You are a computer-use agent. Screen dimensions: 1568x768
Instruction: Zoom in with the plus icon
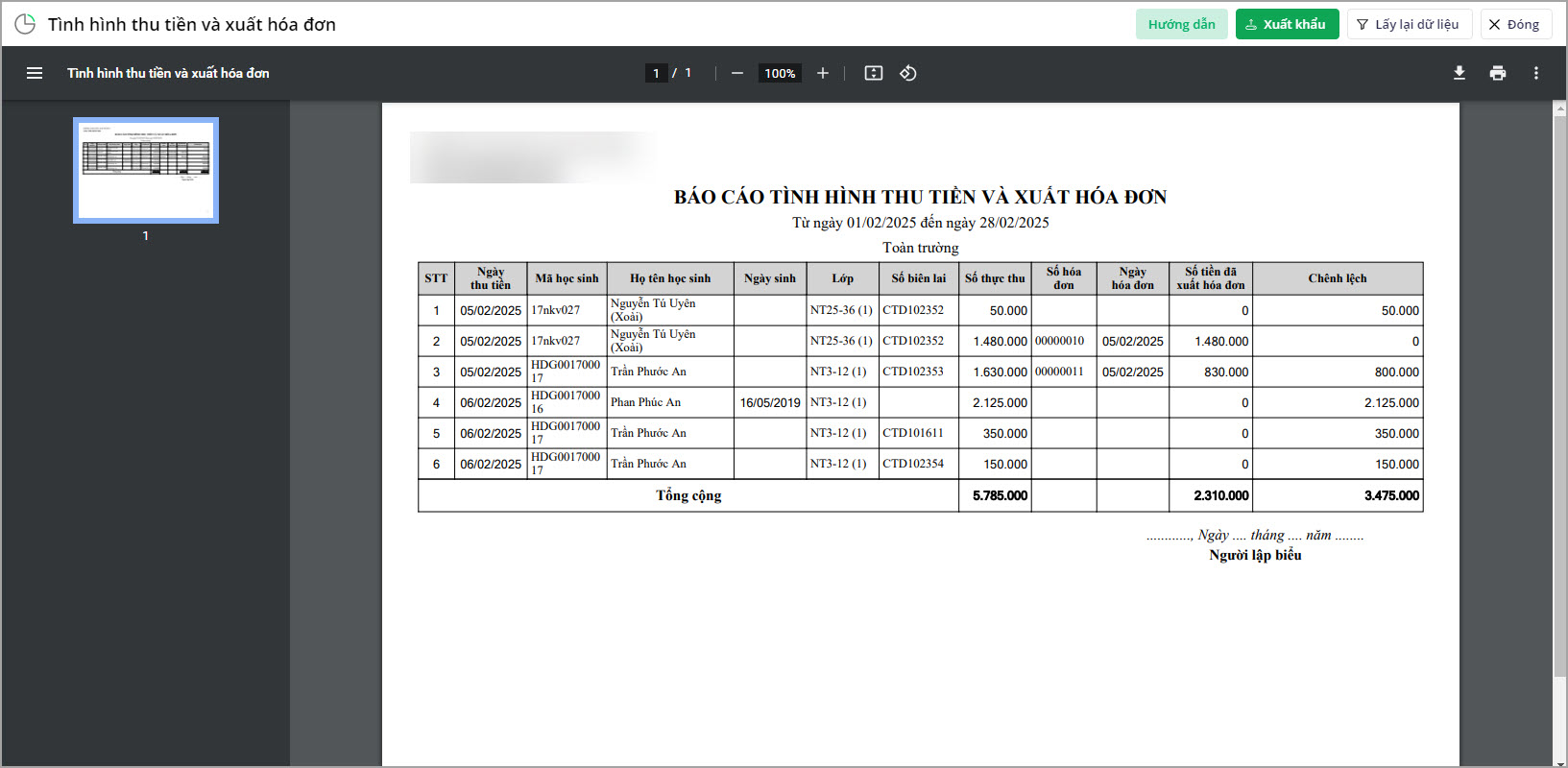823,73
